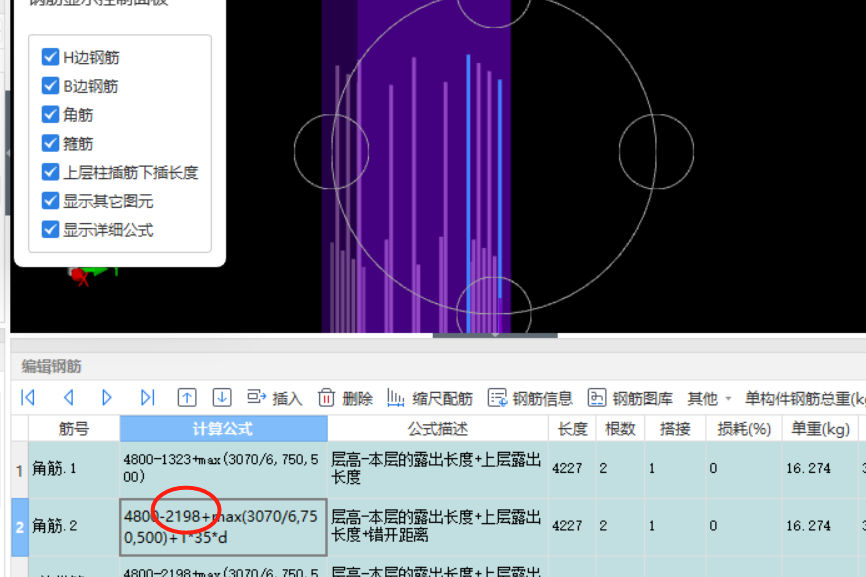Click formula description cell of 角筋.1

(437, 470)
